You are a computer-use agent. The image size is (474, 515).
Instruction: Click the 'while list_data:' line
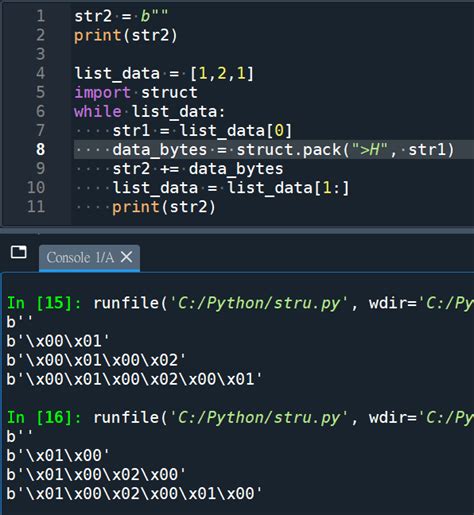tap(150, 111)
